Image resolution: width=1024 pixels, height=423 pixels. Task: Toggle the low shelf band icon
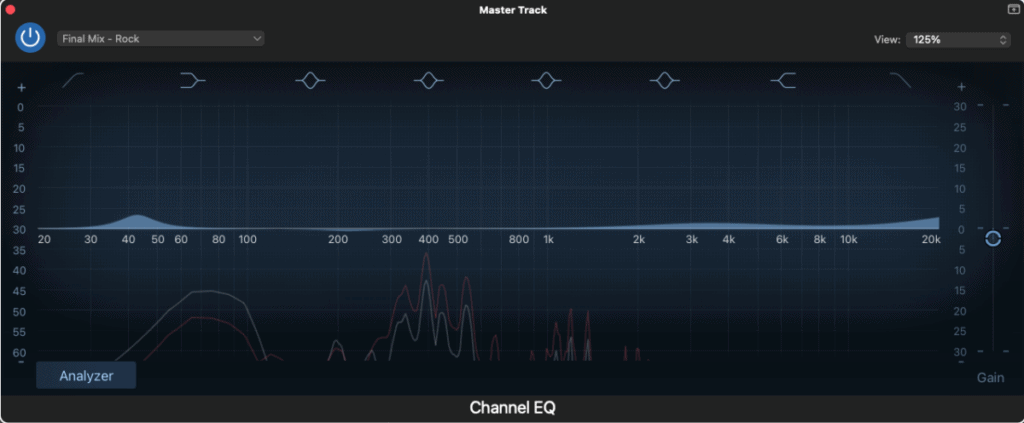(192, 80)
